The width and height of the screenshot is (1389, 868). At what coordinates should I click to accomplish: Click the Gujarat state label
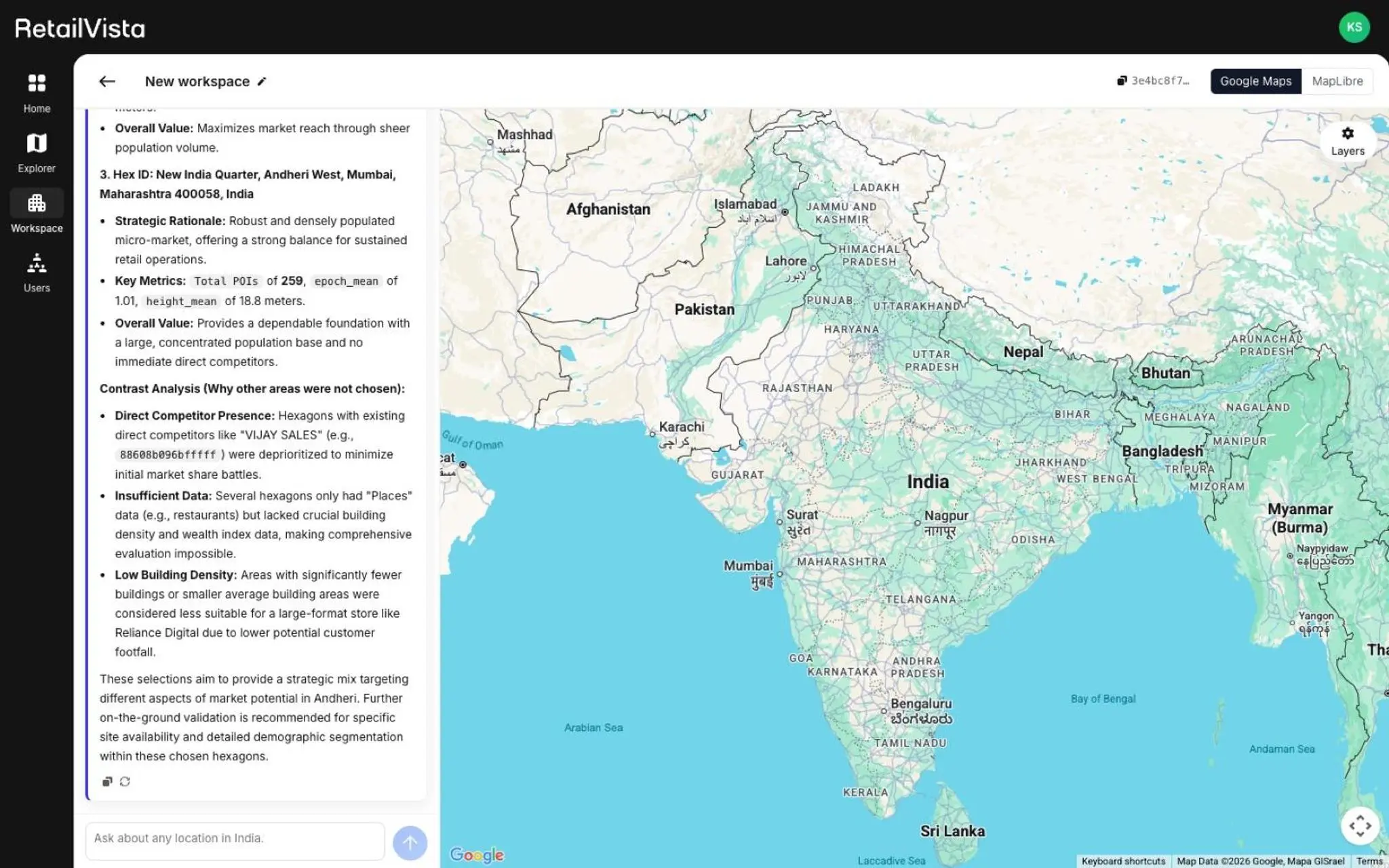click(737, 475)
